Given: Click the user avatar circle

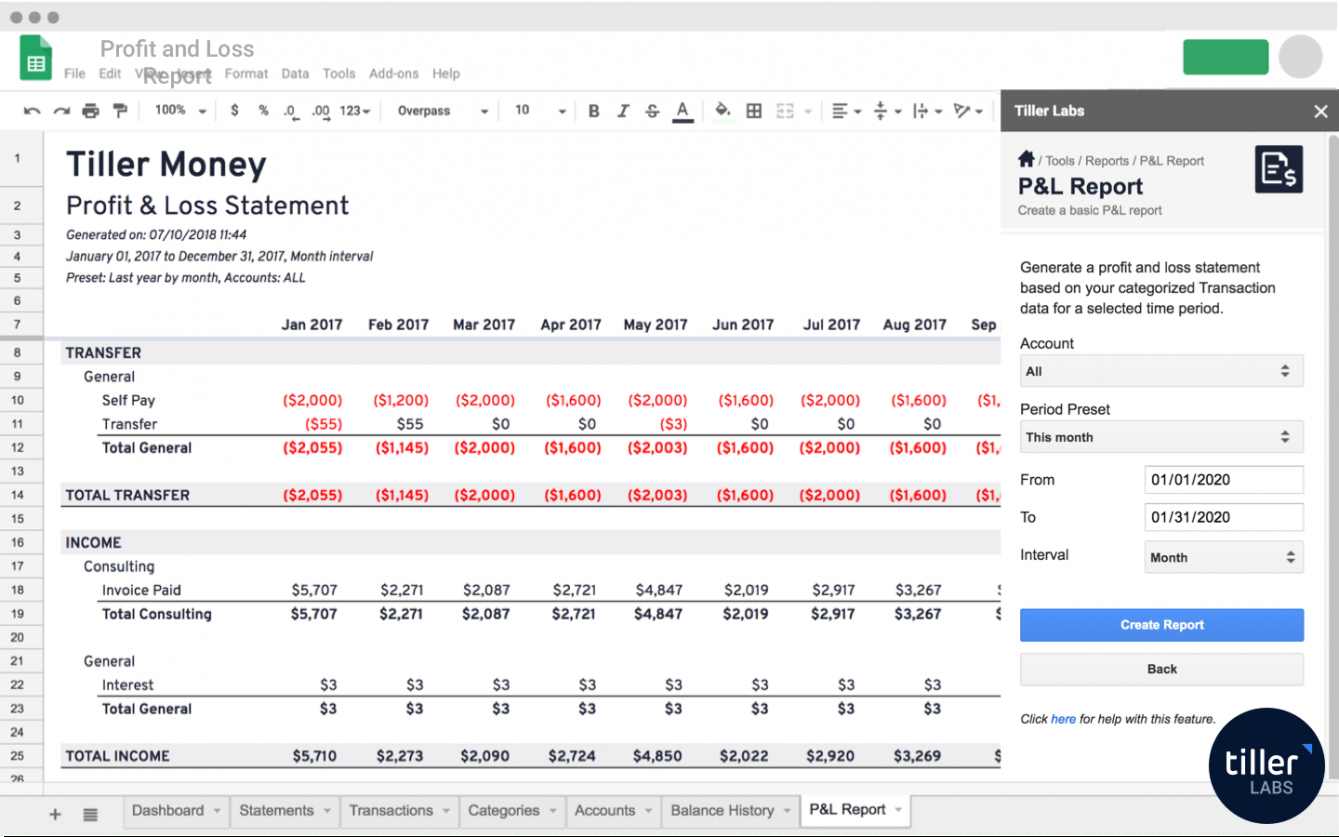Looking at the screenshot, I should 1300,57.
